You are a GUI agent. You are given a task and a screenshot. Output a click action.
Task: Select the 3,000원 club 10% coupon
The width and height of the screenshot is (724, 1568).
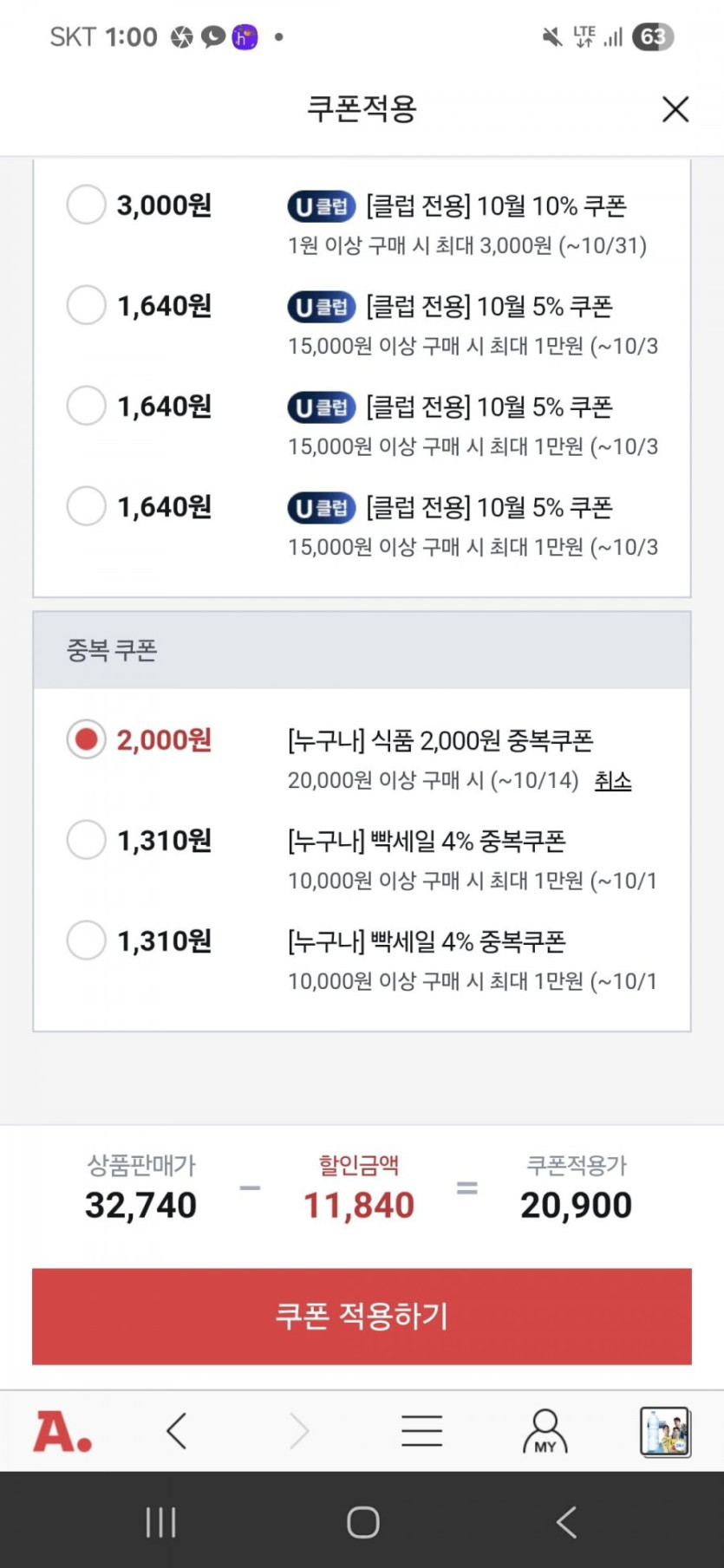coord(86,205)
